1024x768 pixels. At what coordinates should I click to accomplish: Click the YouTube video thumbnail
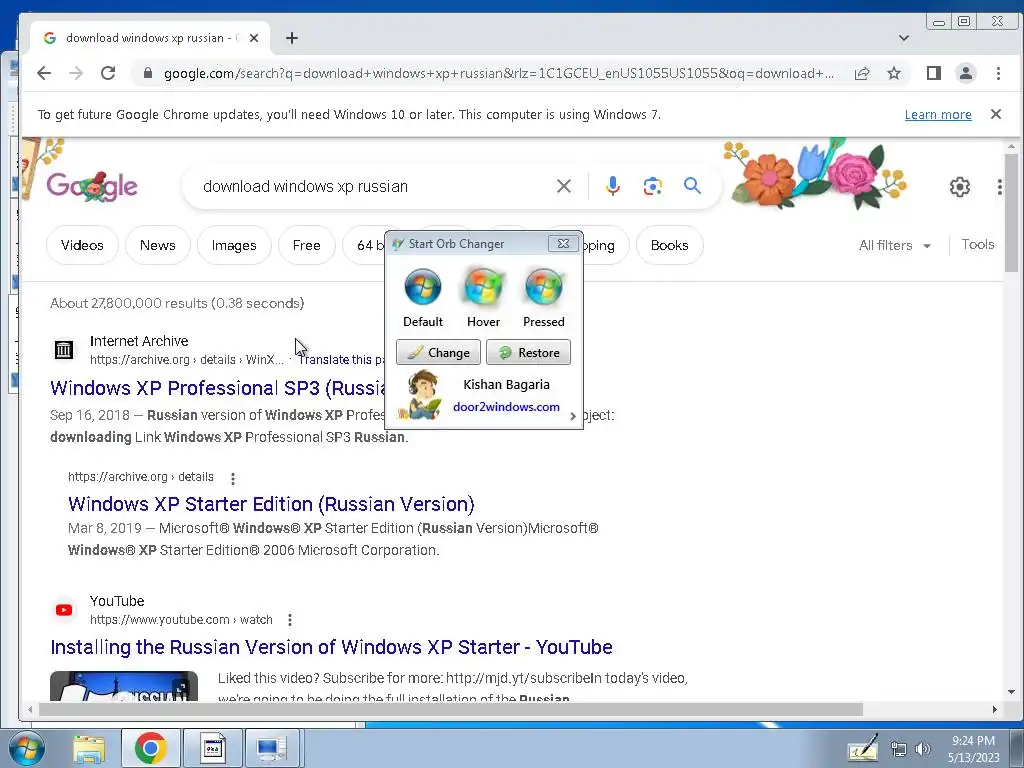tap(123, 686)
